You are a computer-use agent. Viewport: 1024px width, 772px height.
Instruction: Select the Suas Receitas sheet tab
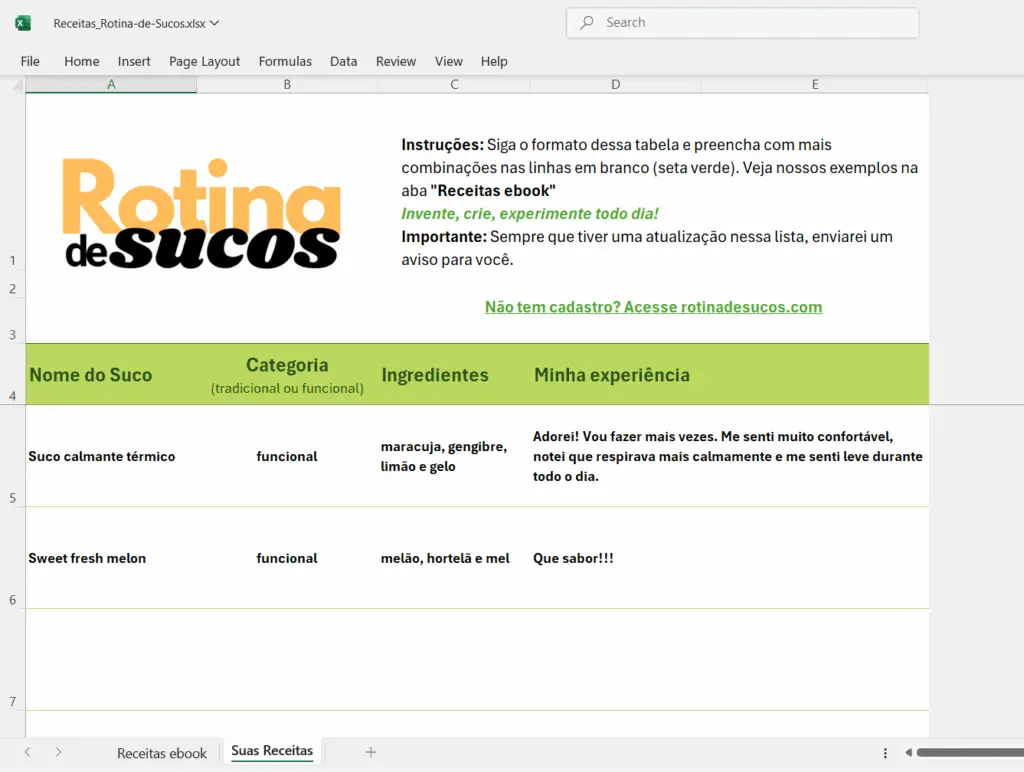(272, 751)
